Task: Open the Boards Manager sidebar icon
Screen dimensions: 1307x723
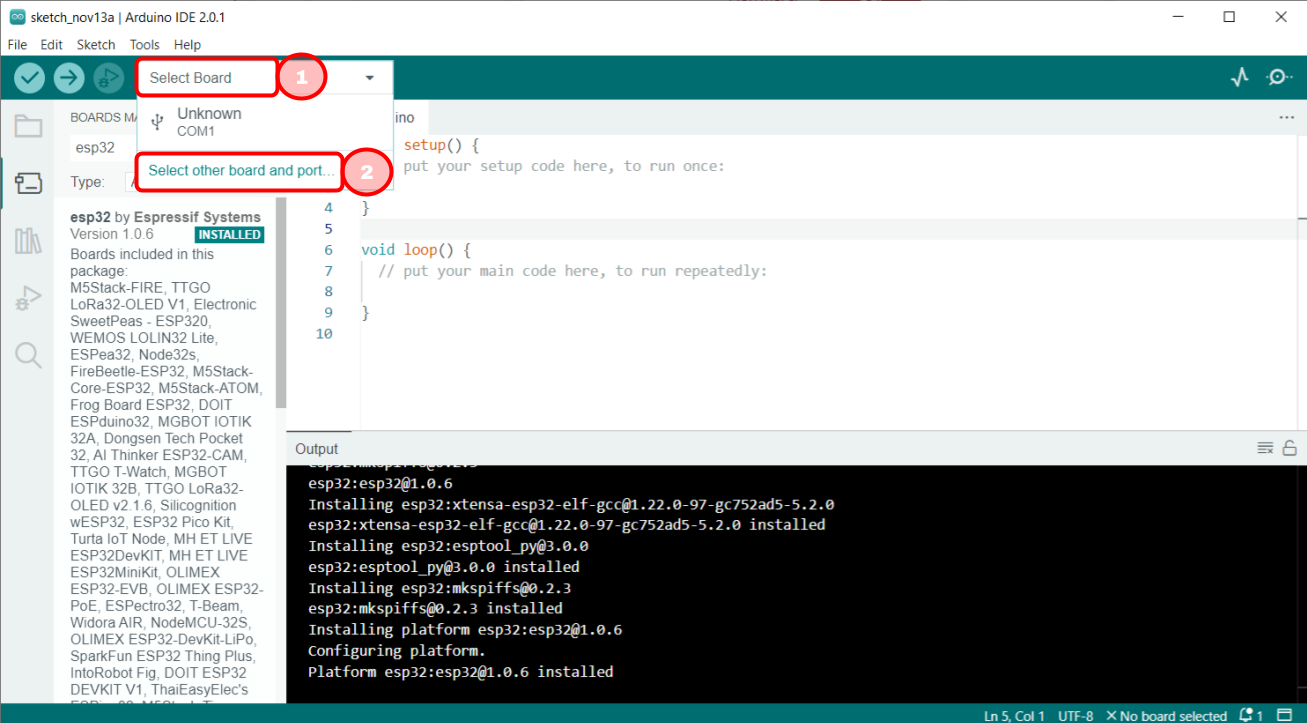Action: (28, 183)
